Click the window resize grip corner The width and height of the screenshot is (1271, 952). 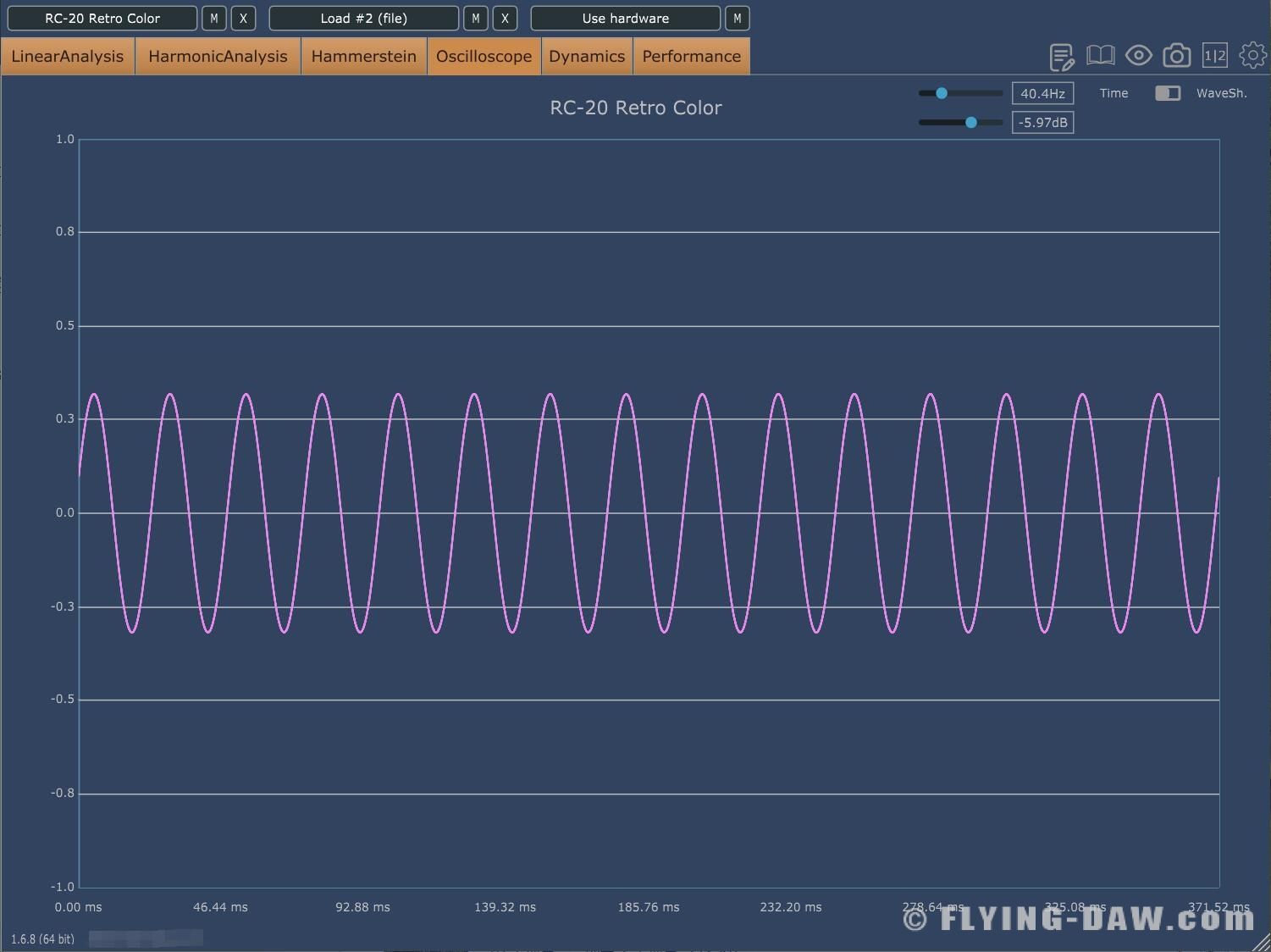tap(1262, 943)
